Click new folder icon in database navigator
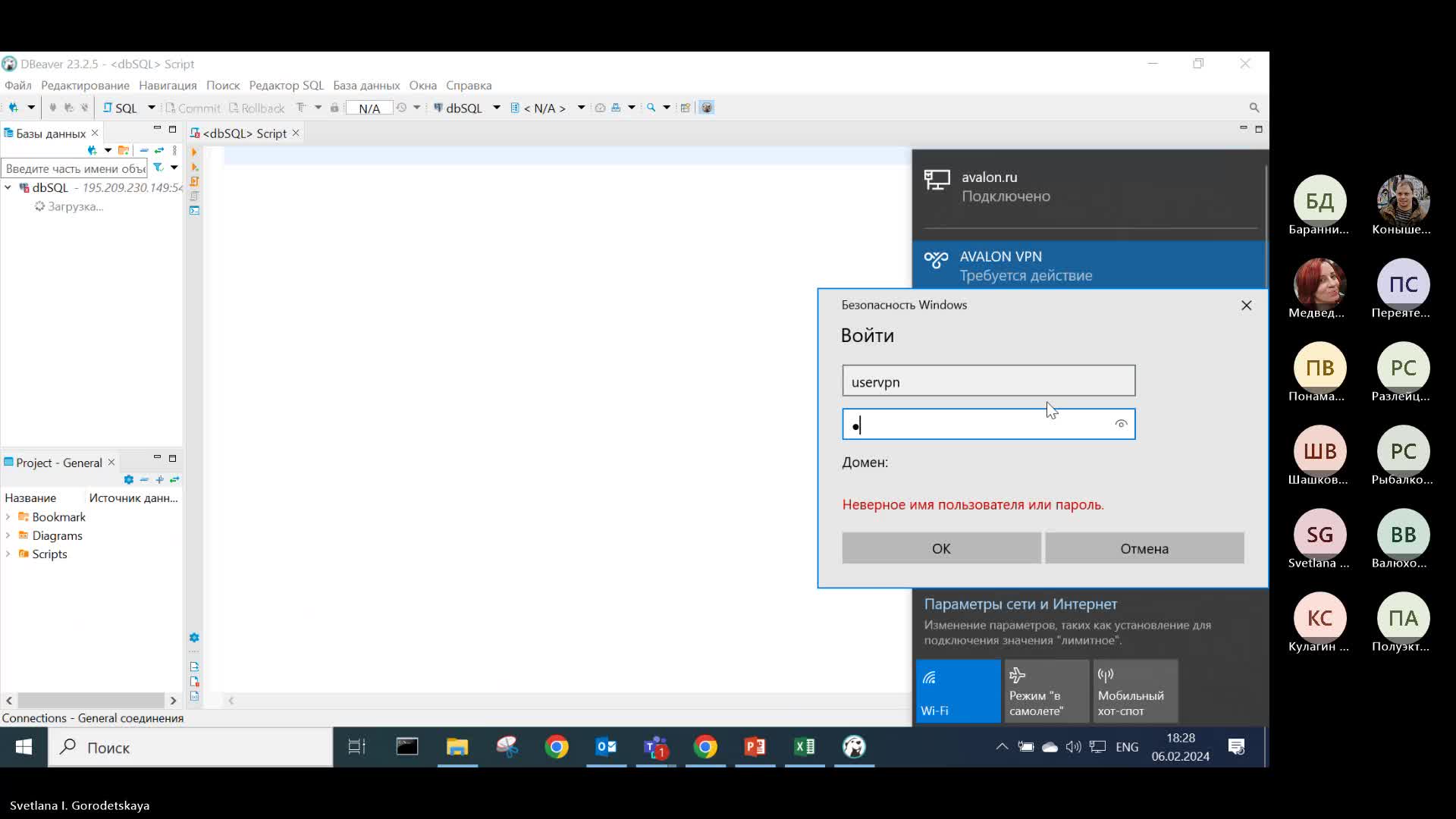 [124, 150]
